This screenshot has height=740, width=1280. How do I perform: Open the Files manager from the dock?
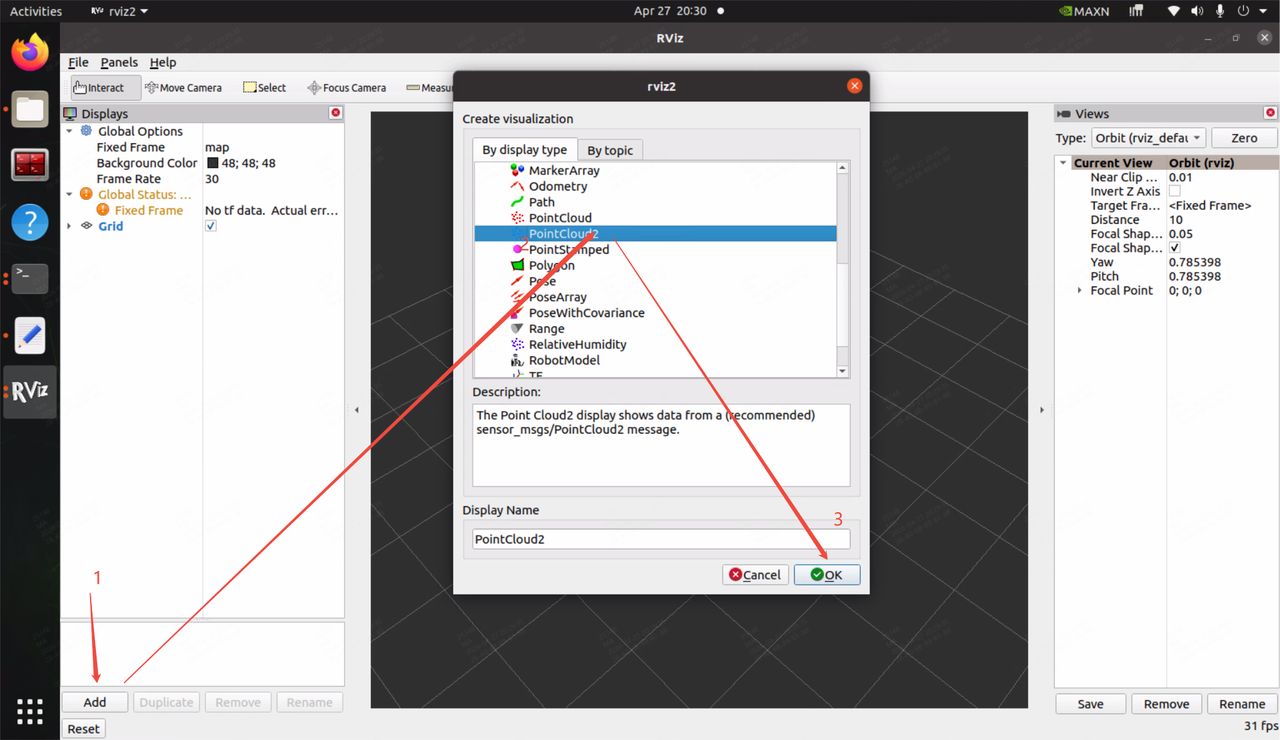click(x=30, y=108)
